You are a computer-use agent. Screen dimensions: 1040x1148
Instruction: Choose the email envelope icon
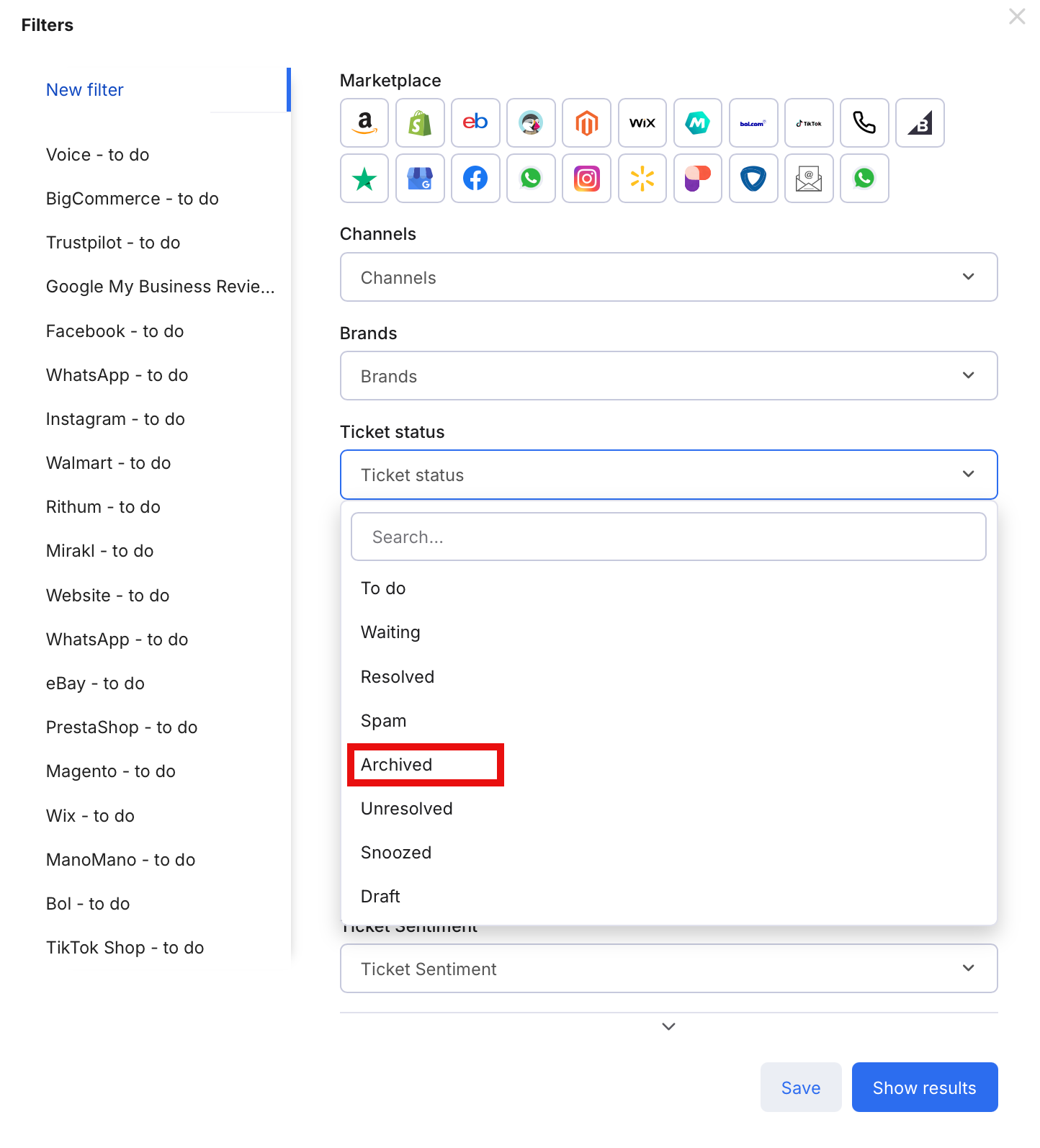(809, 179)
